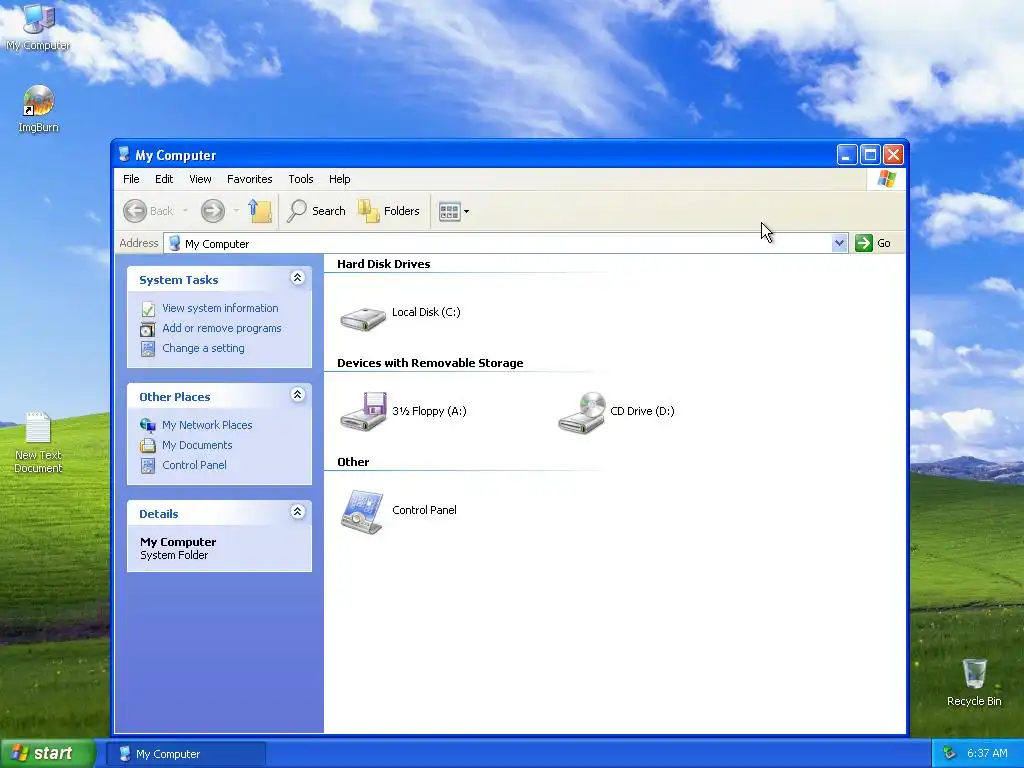Viewport: 1024px width, 768px height.
Task: Click the View system information link
Action: pyautogui.click(x=220, y=308)
